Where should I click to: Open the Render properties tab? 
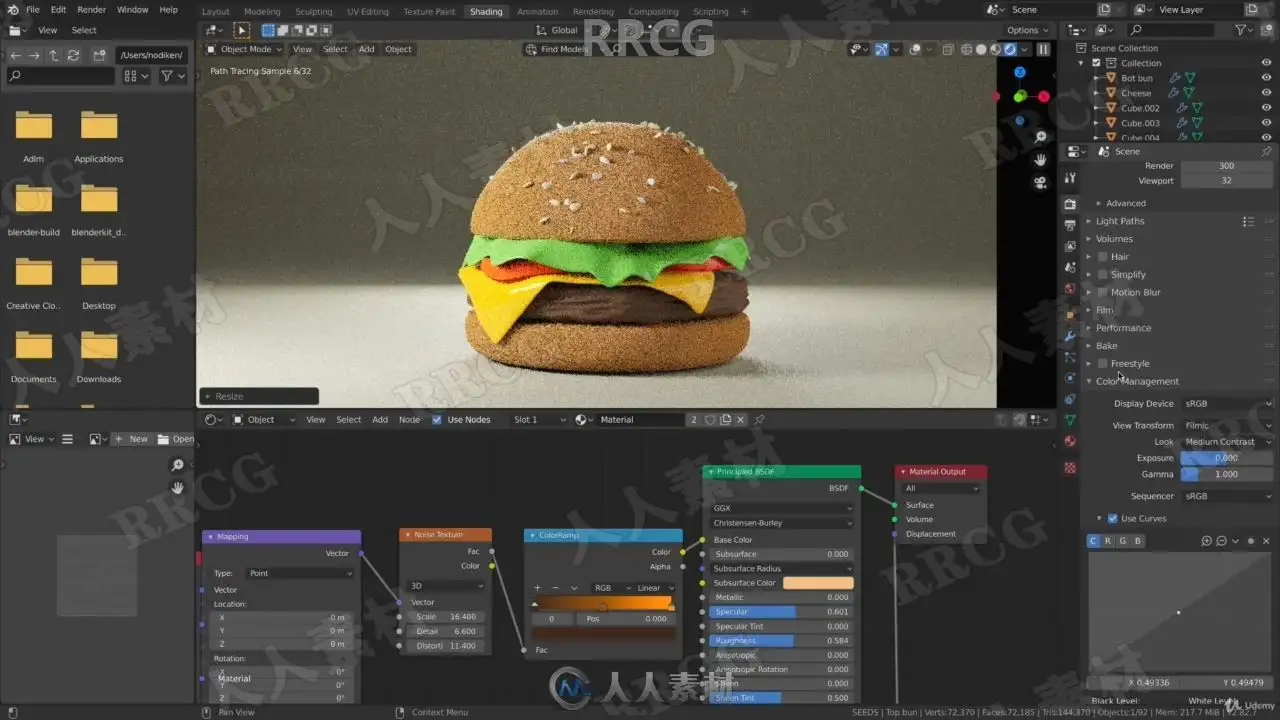[1070, 203]
